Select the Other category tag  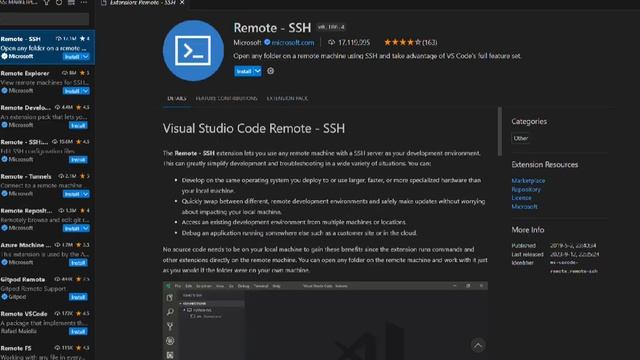click(521, 138)
